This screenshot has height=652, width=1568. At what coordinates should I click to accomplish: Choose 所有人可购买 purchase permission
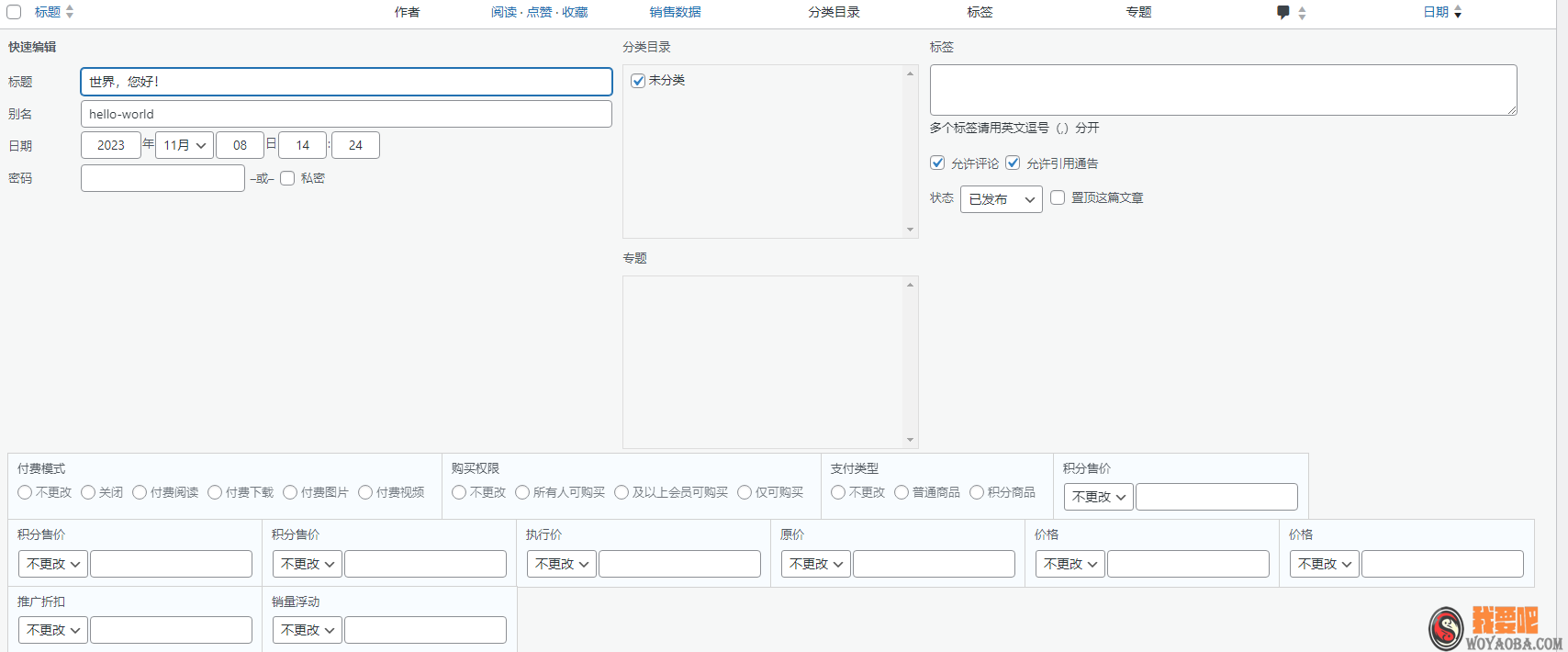click(x=522, y=492)
